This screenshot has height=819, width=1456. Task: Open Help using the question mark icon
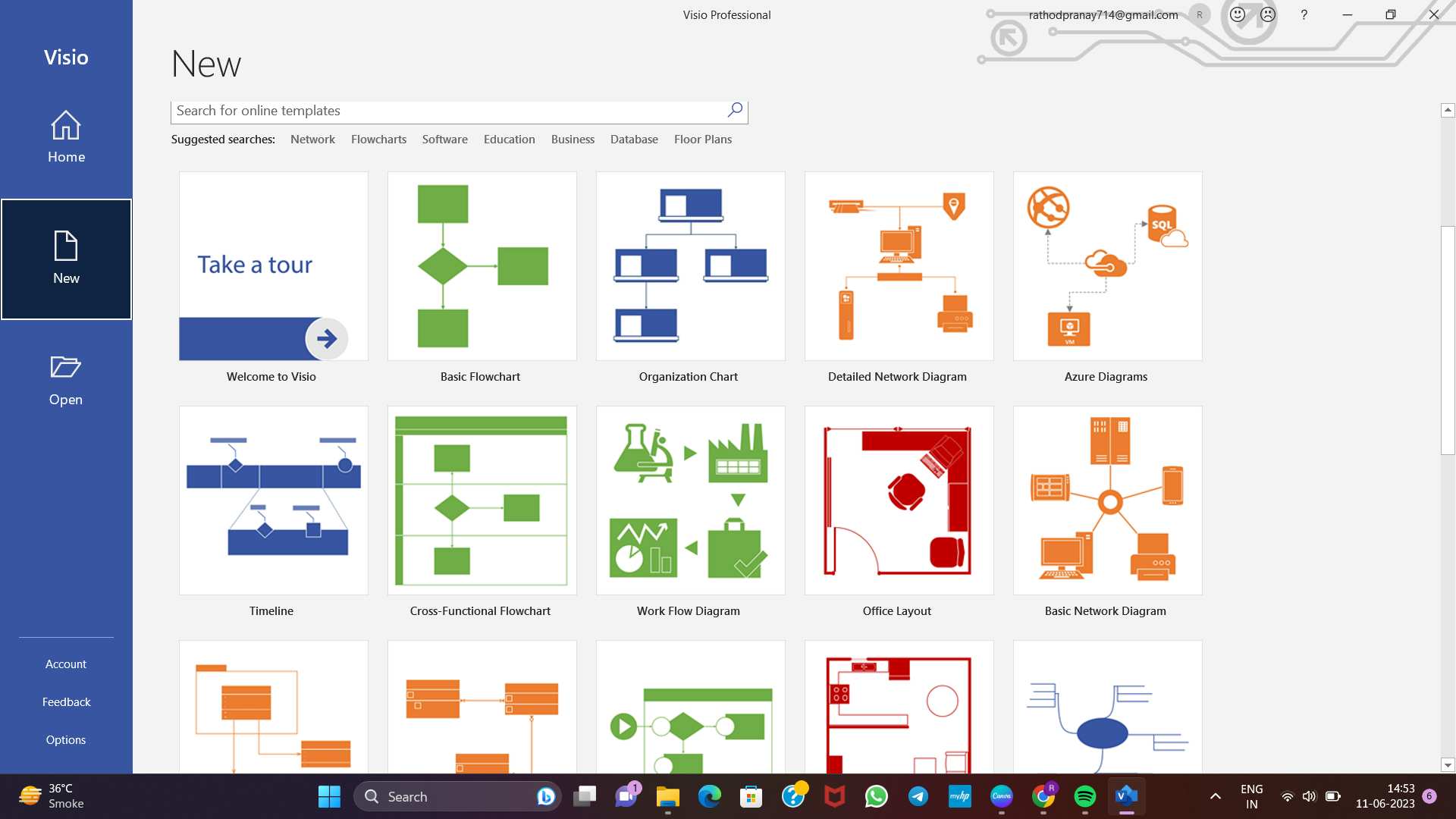pyautogui.click(x=1304, y=14)
